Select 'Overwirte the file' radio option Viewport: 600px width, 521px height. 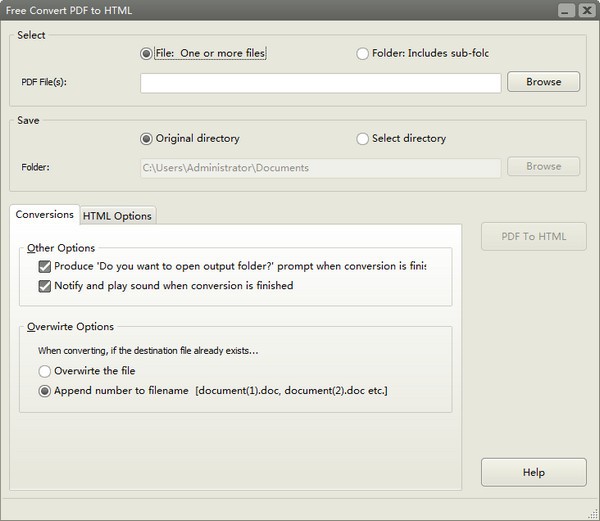45,371
